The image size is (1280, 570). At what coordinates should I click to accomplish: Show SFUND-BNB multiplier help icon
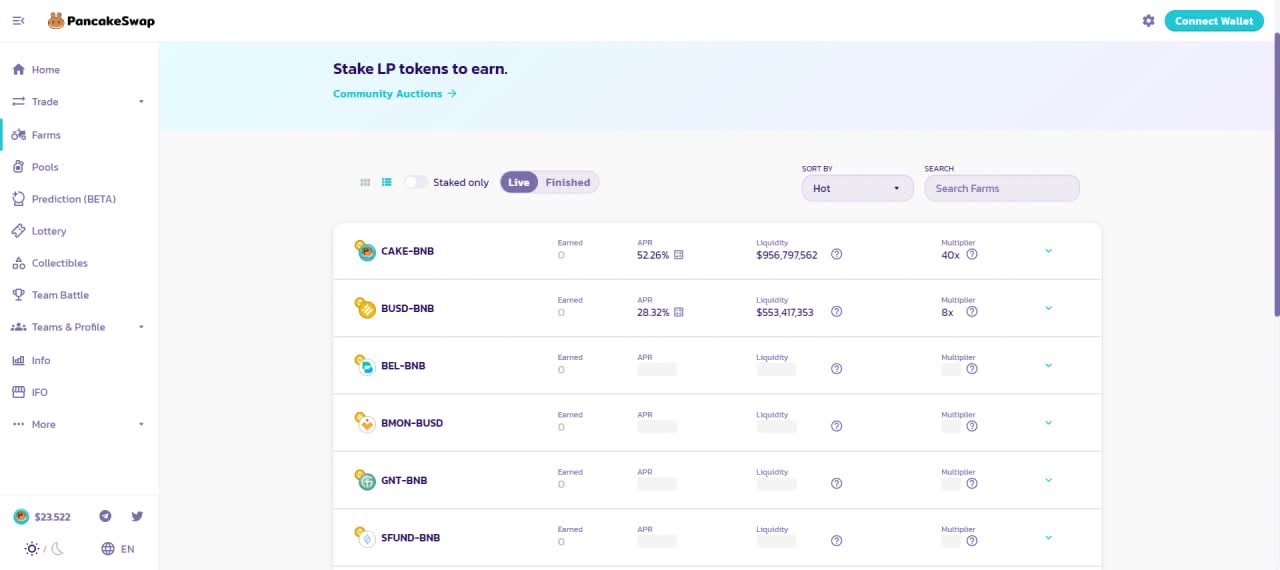(x=972, y=541)
